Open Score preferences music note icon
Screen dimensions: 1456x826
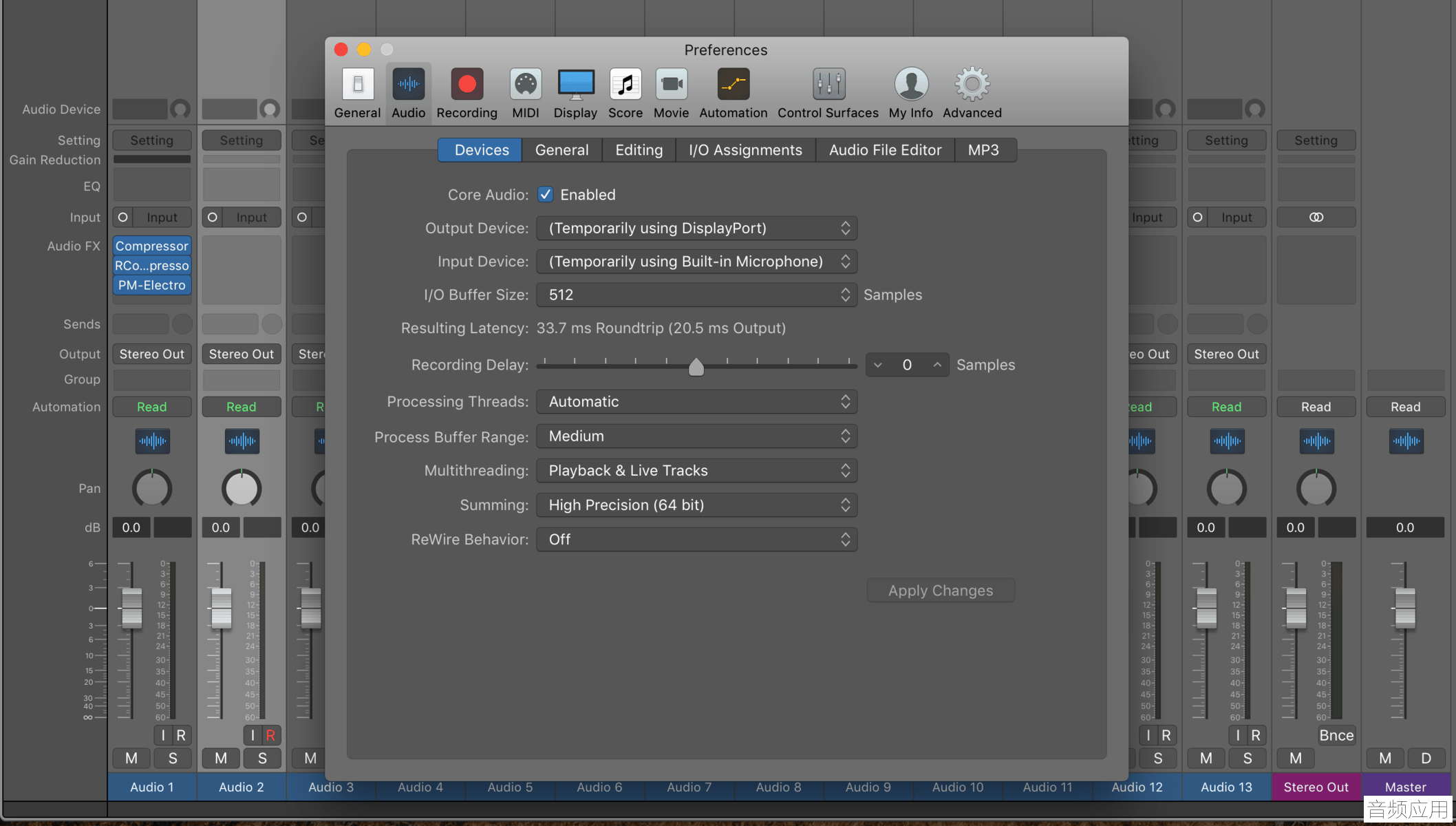click(625, 85)
